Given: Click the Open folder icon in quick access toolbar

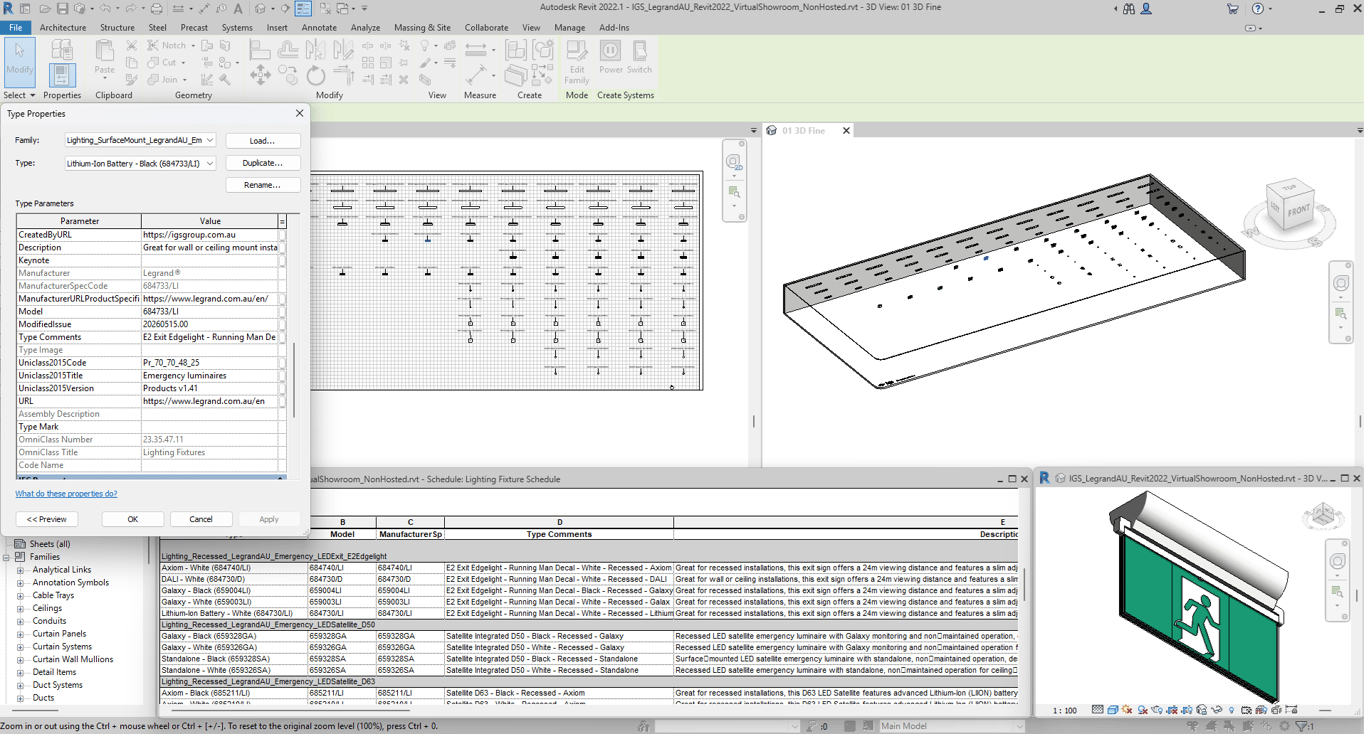Looking at the screenshot, I should [x=44, y=9].
